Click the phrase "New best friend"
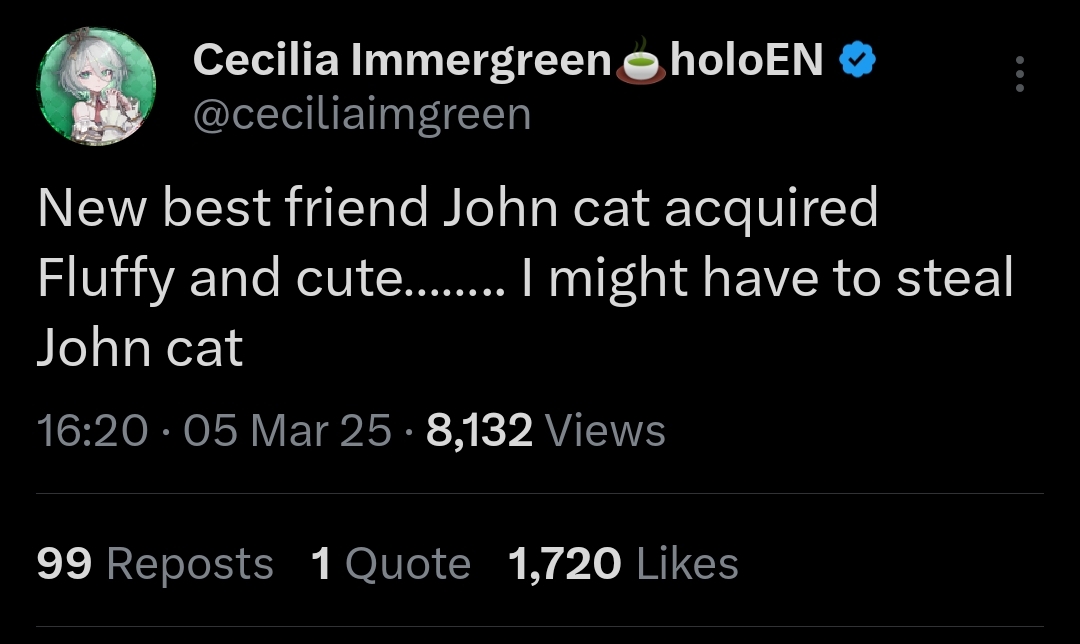1080x644 pixels. 232,209
